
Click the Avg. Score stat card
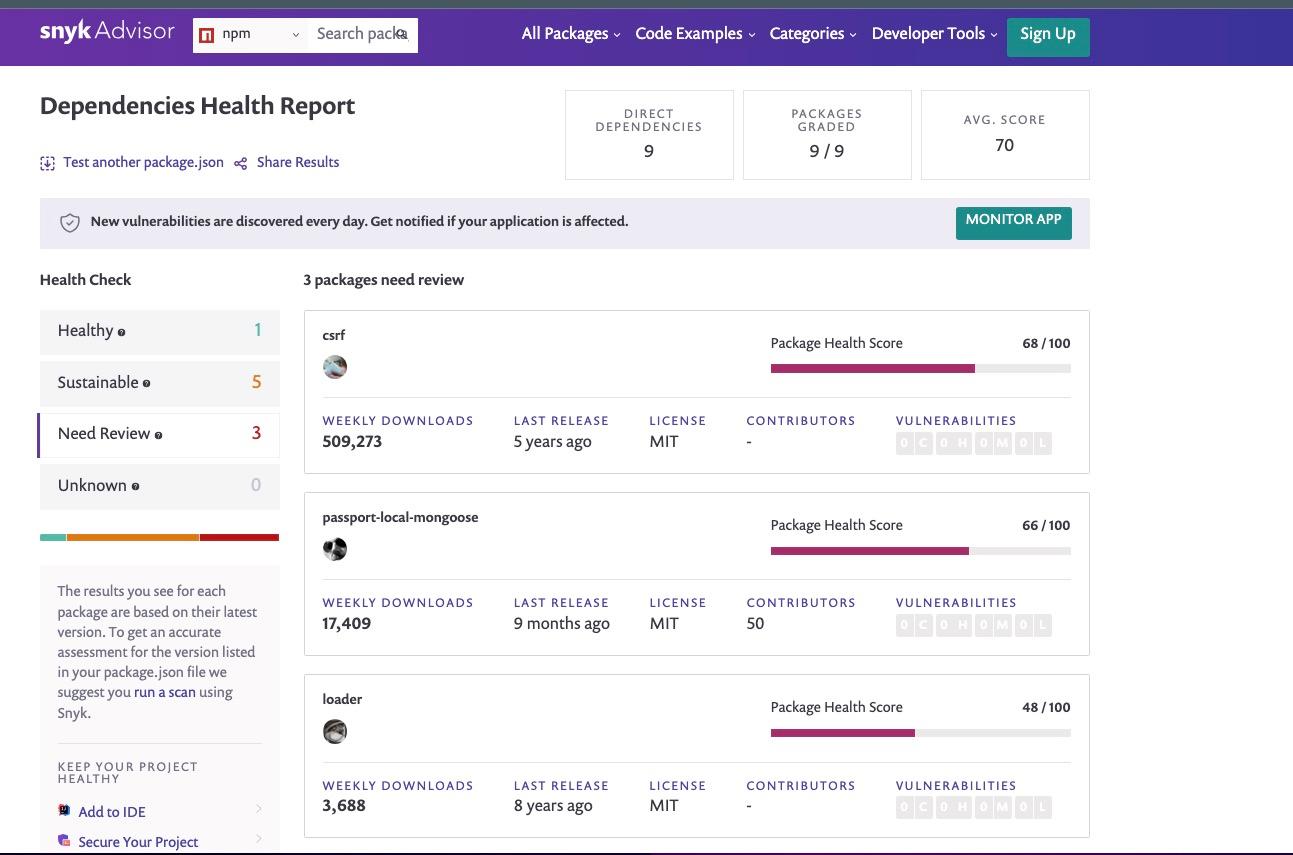point(1005,135)
